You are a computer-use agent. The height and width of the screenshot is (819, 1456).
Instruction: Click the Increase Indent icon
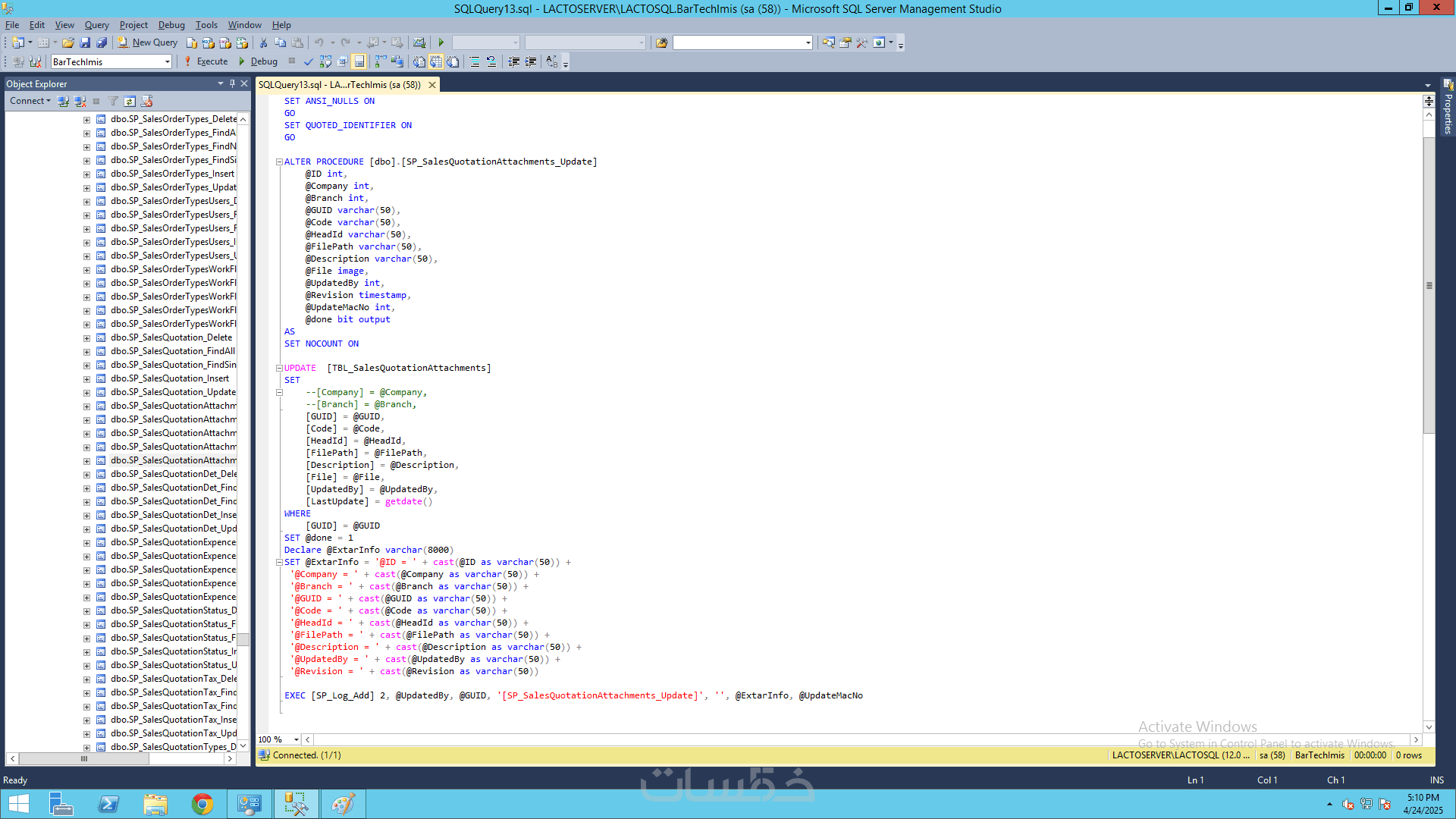coord(531,61)
